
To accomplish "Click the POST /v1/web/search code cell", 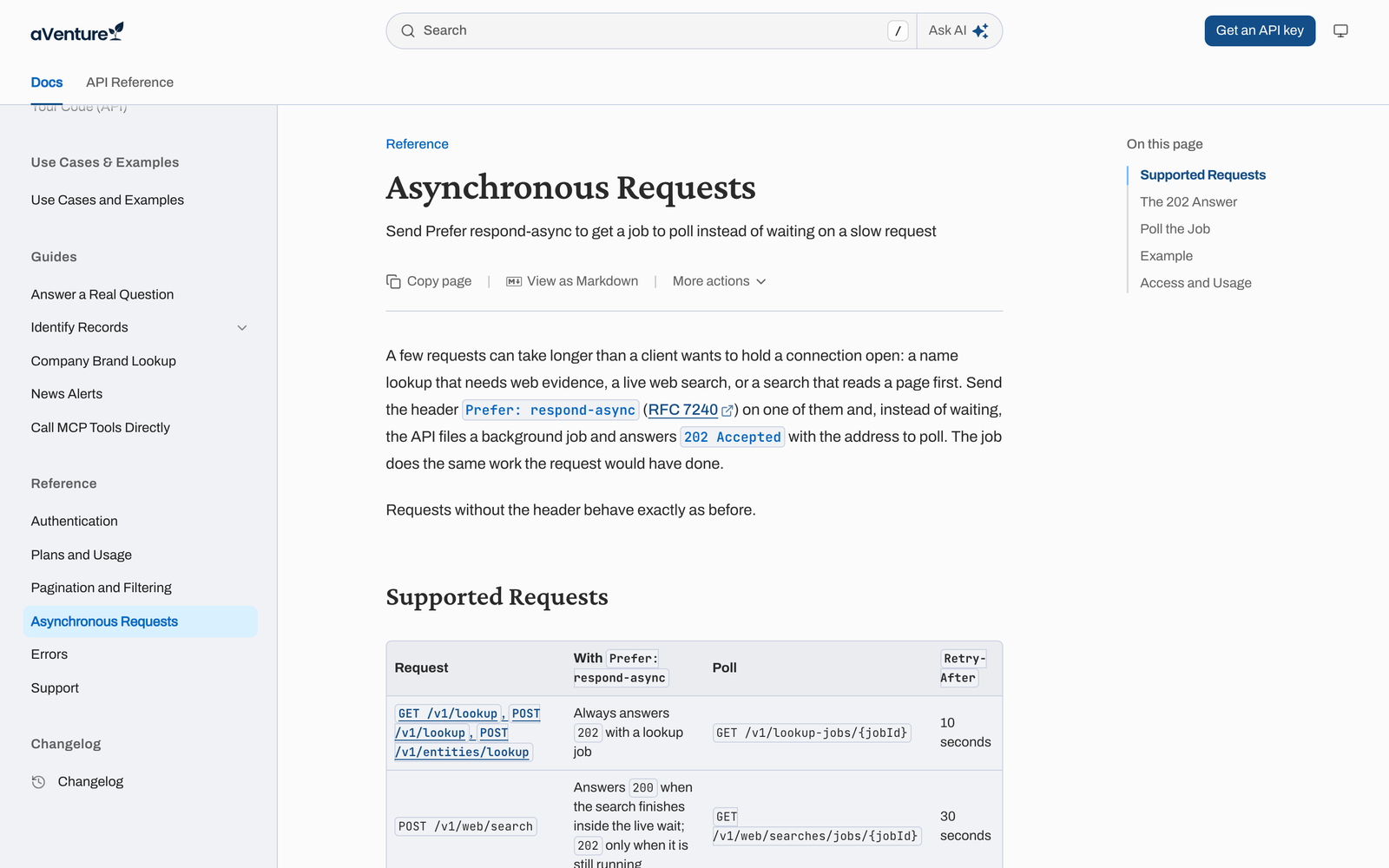I will 465,826.
